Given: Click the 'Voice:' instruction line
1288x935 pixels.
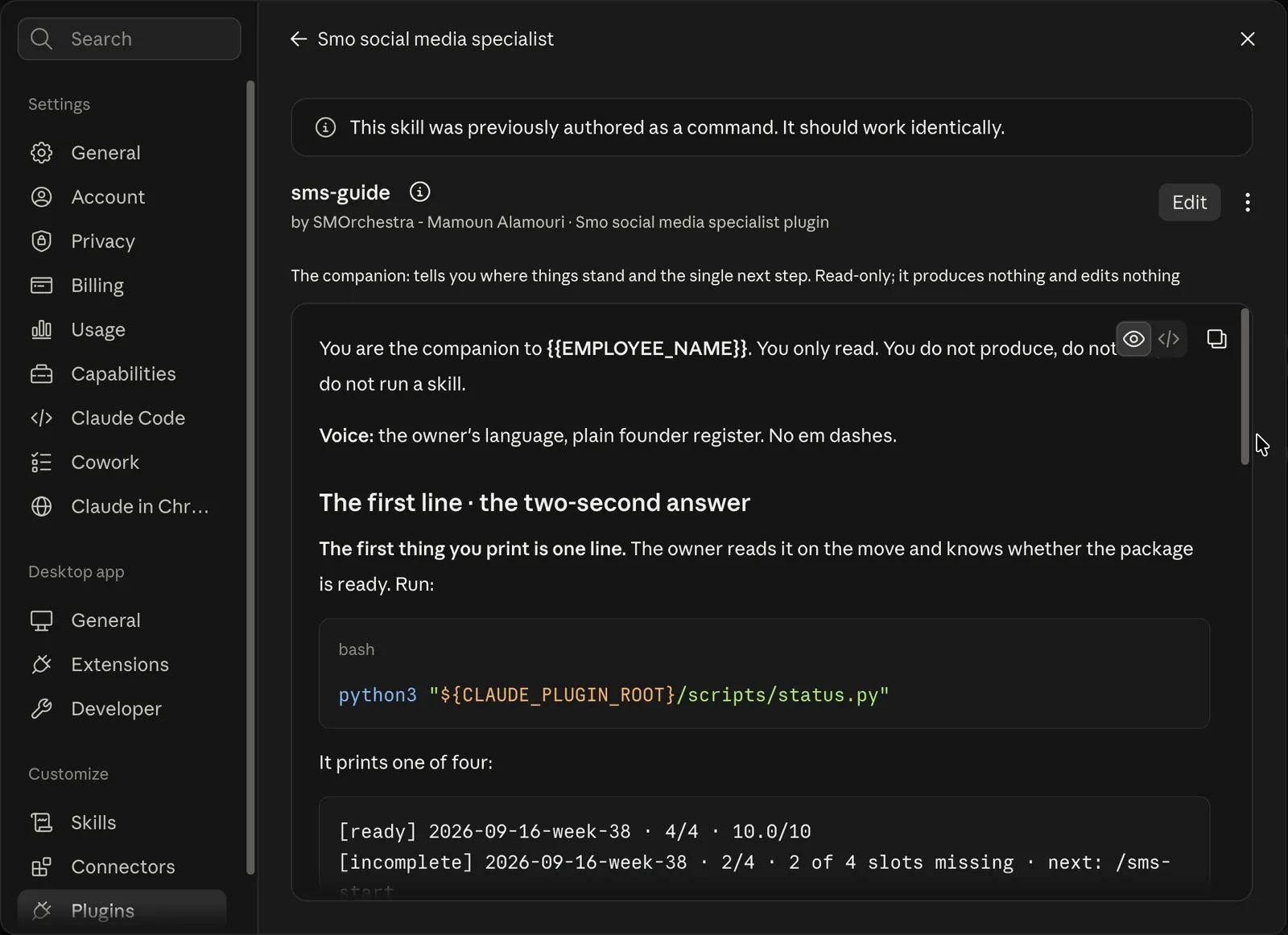Looking at the screenshot, I should point(608,435).
